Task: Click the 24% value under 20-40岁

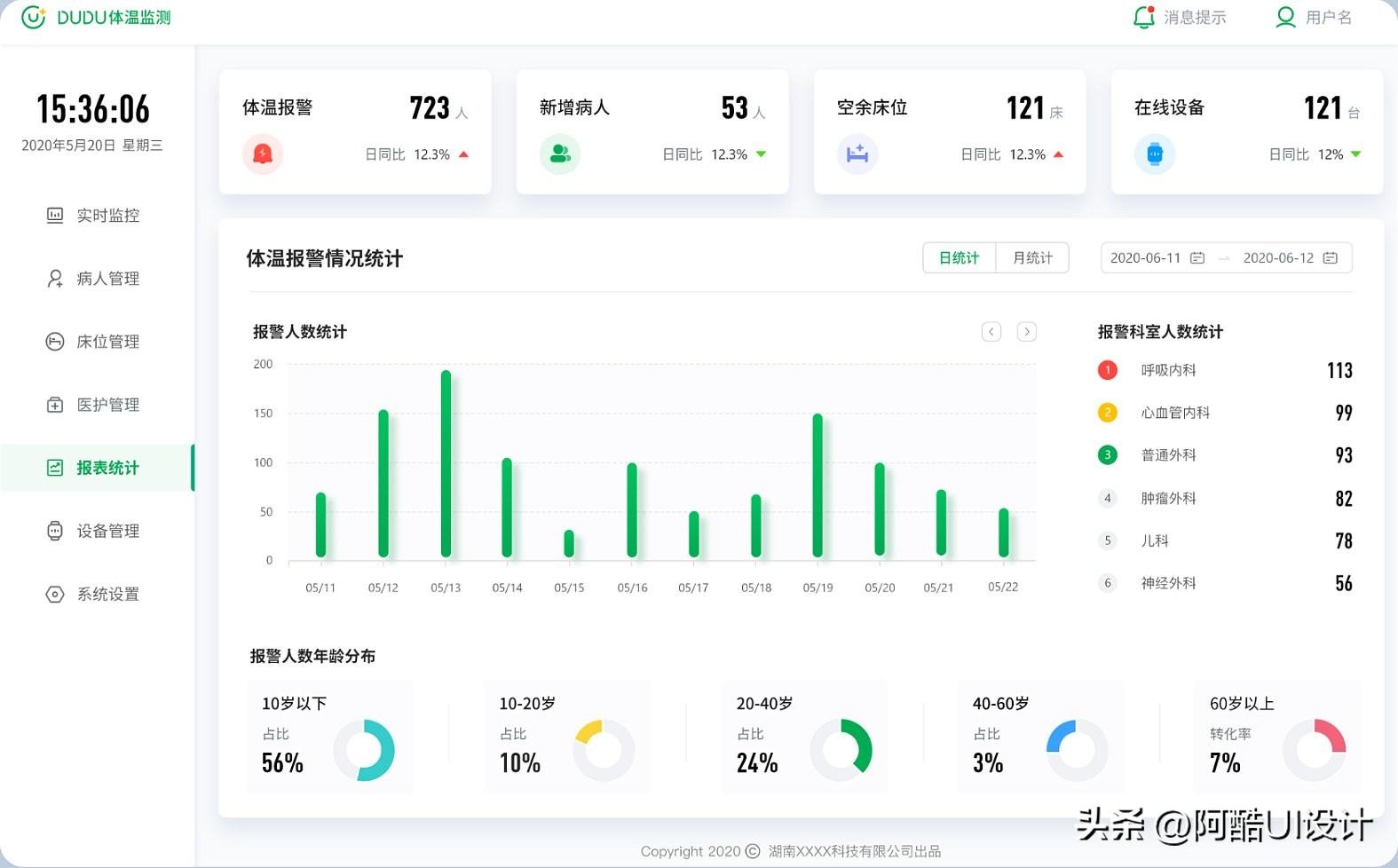Action: 757,763
